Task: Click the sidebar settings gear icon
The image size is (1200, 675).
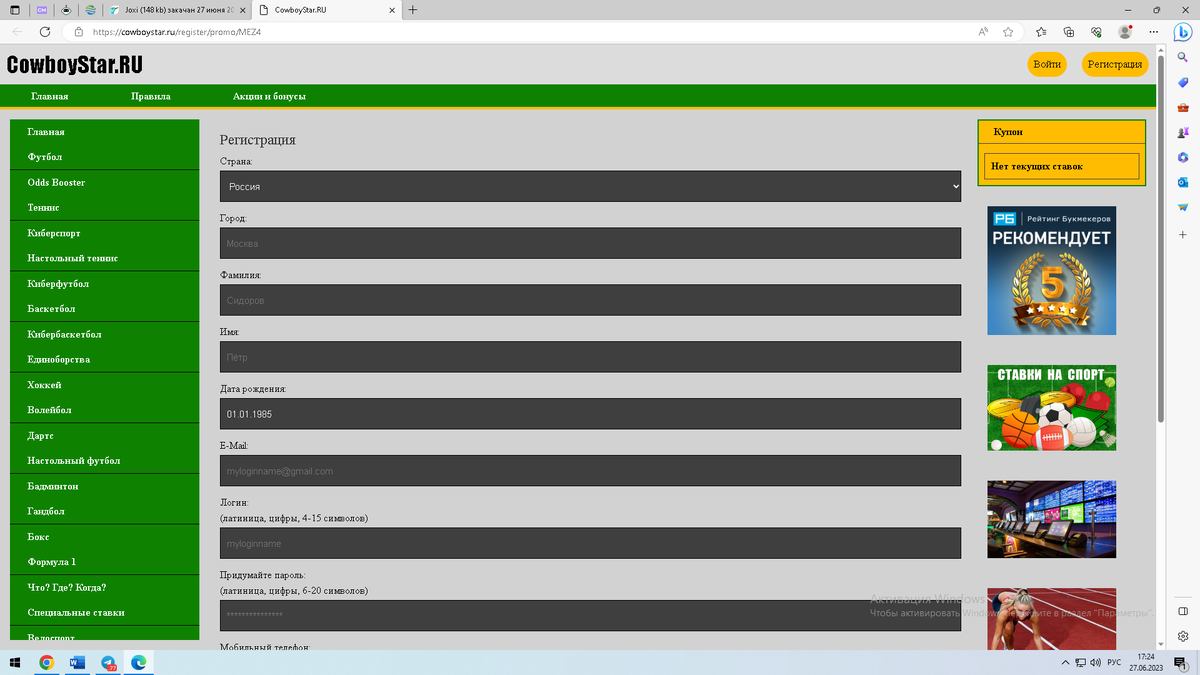Action: (x=1183, y=636)
